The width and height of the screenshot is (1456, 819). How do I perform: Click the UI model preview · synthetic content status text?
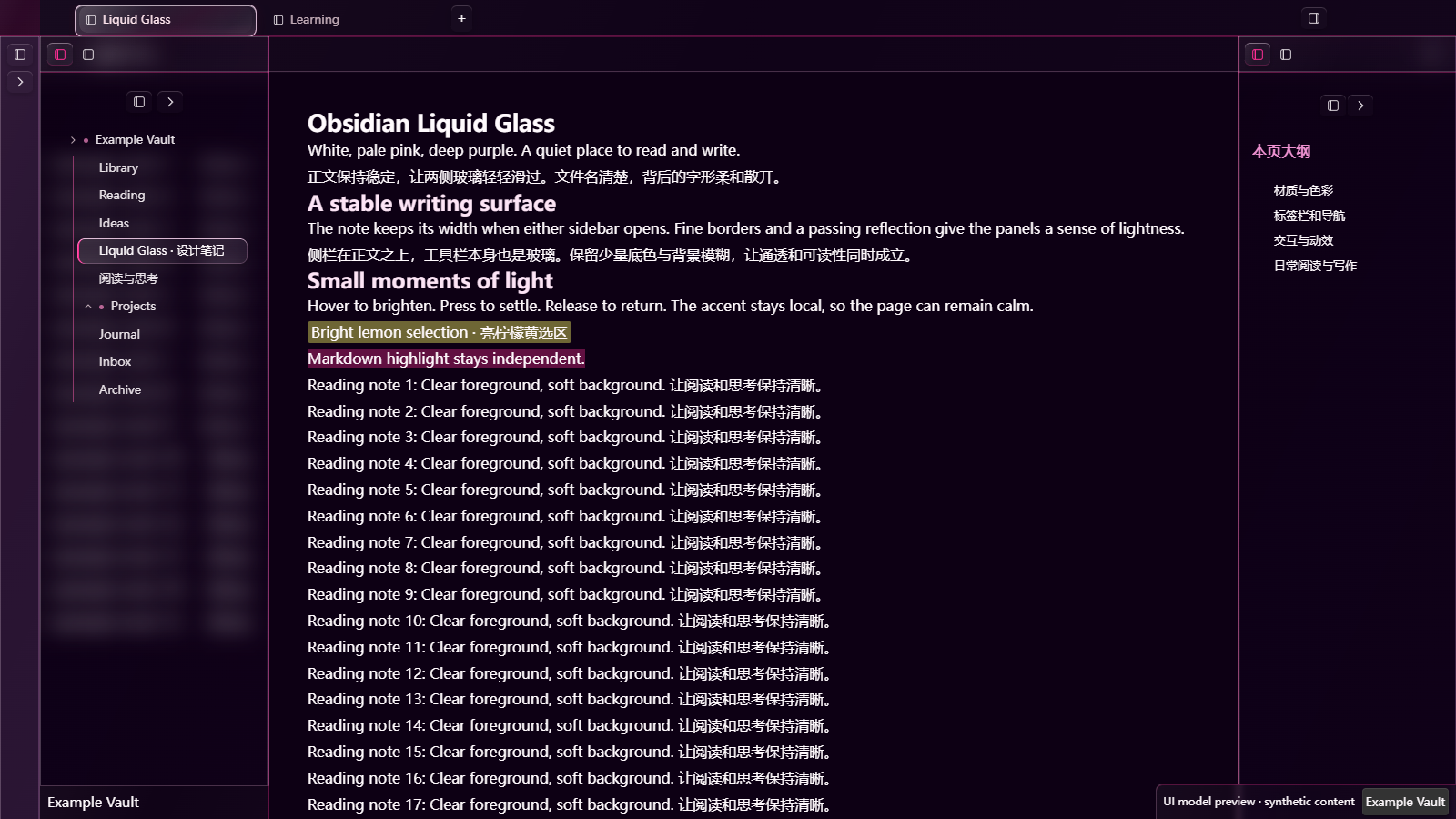coord(1259,802)
